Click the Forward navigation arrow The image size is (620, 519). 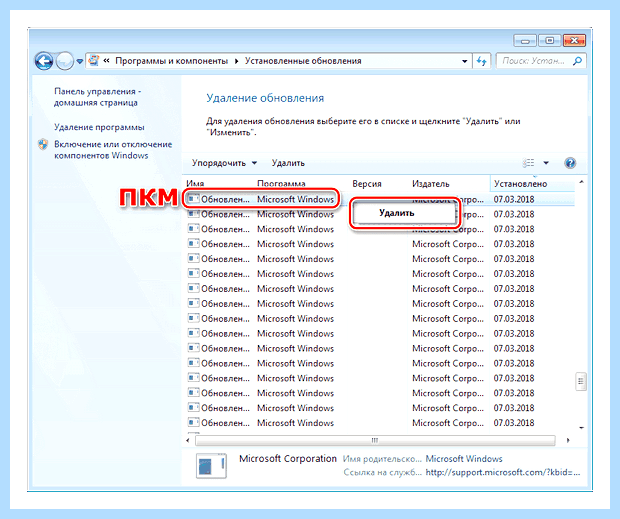64,61
